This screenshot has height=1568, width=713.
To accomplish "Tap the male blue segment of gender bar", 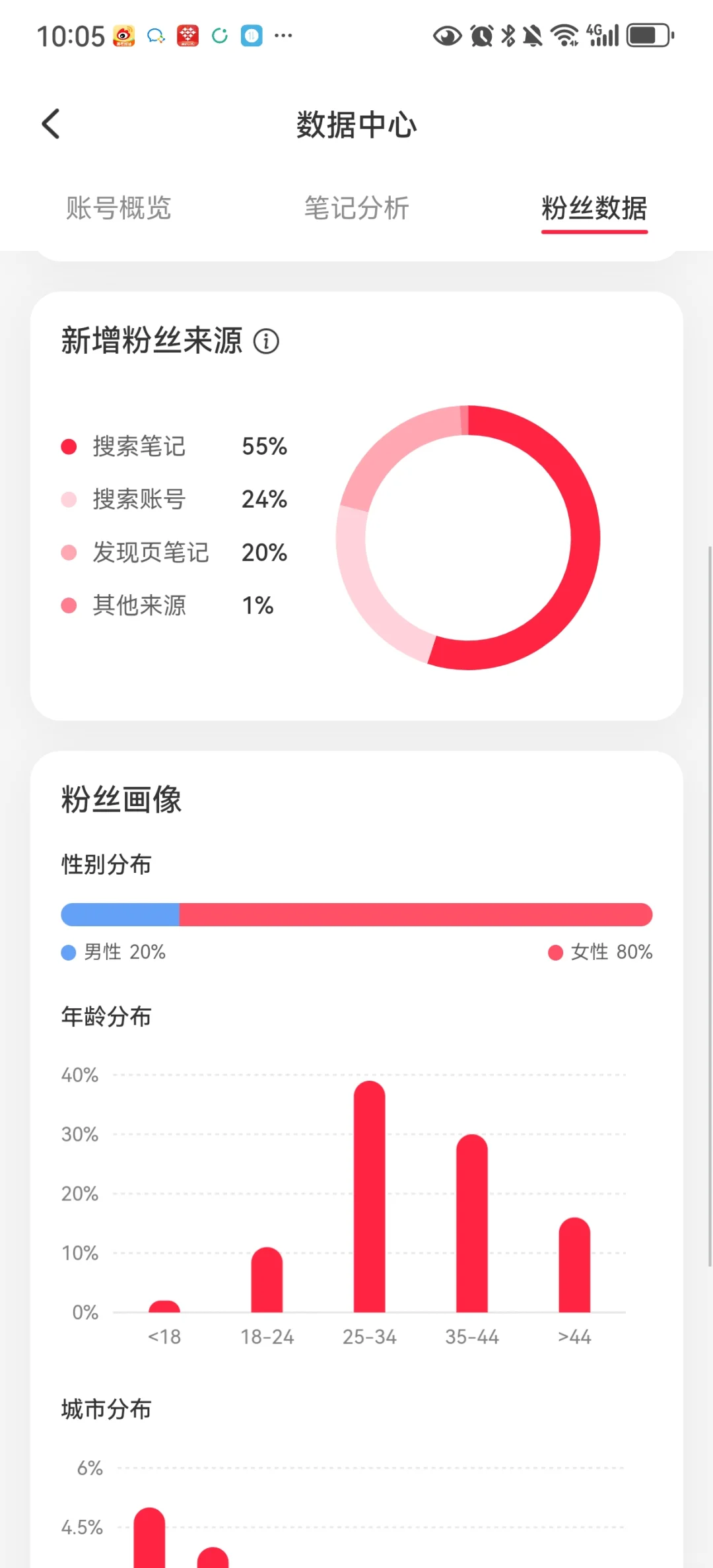I will pos(120,914).
